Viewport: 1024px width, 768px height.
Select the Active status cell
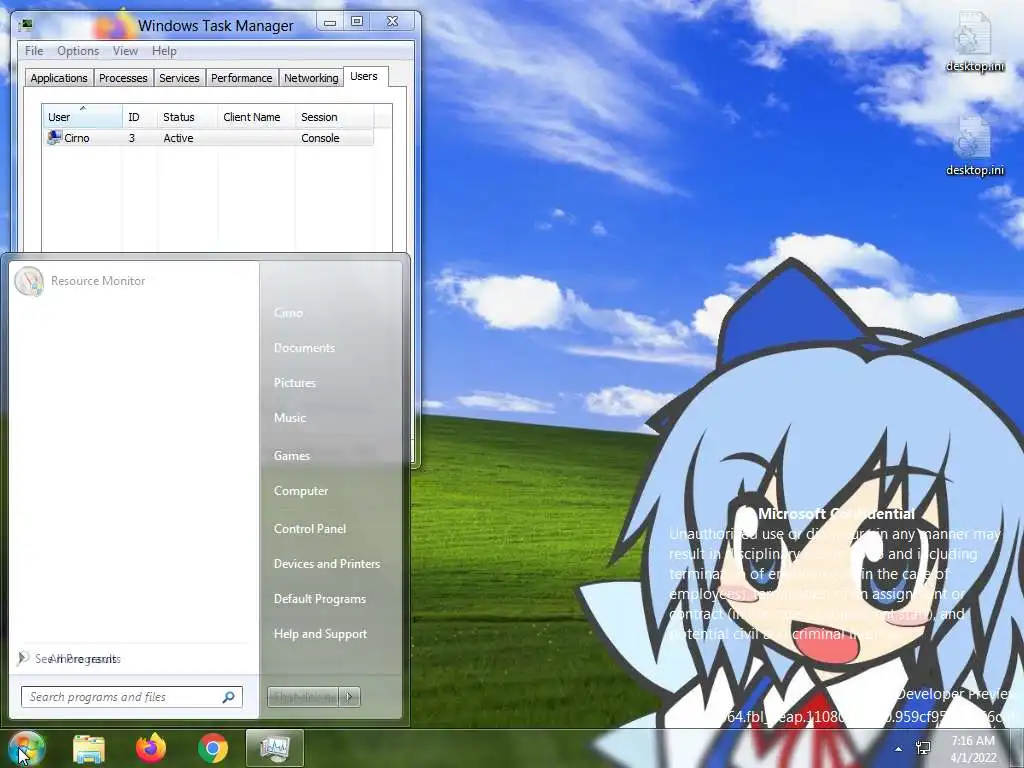pos(178,138)
